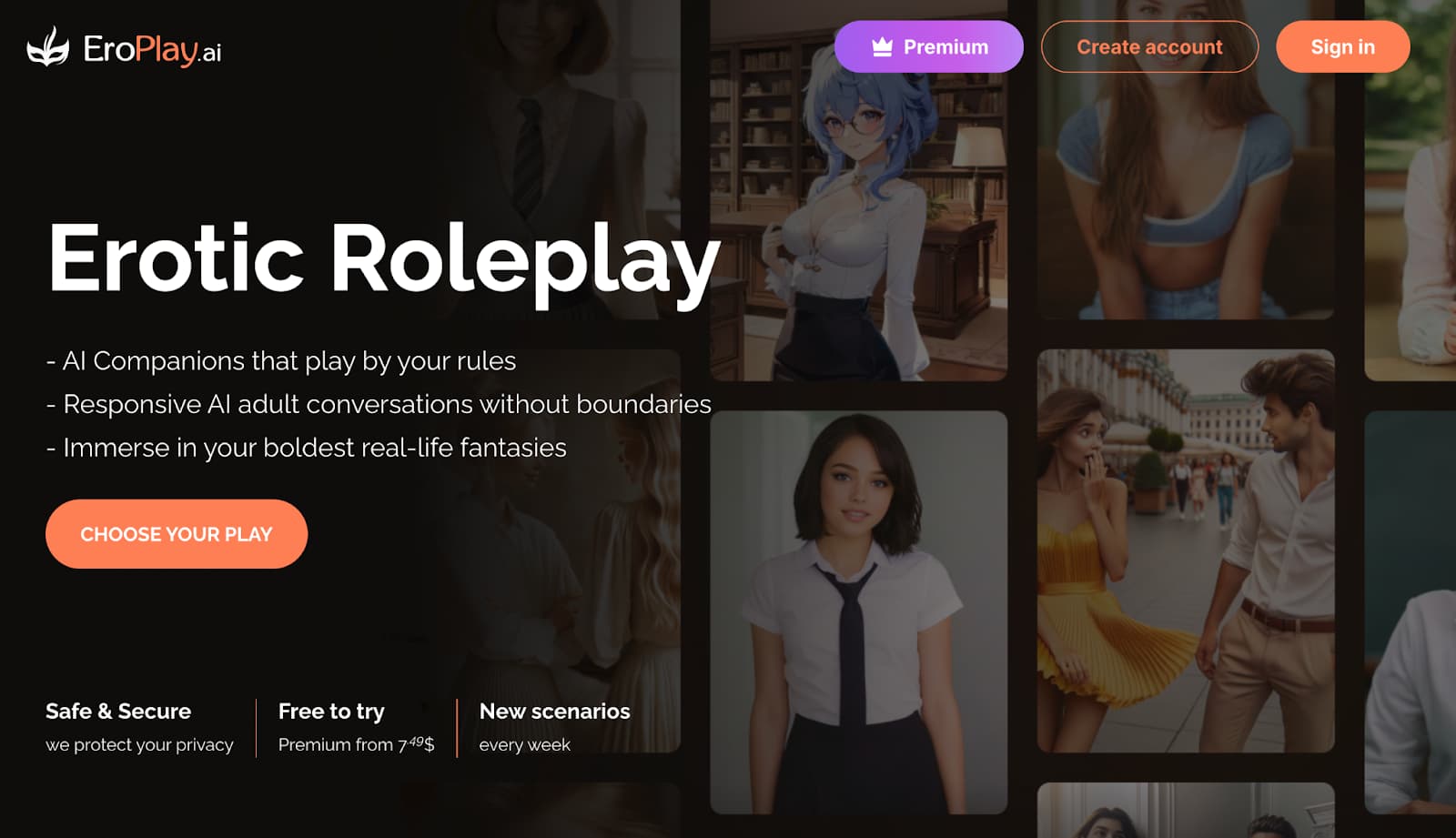
Task: Click the New scenarios label
Action: point(554,712)
